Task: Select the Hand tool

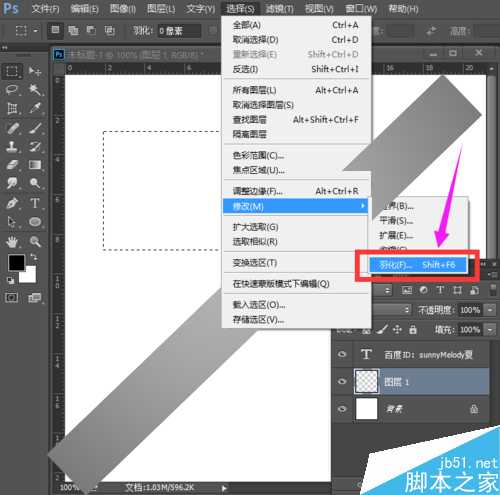Action: (12, 242)
